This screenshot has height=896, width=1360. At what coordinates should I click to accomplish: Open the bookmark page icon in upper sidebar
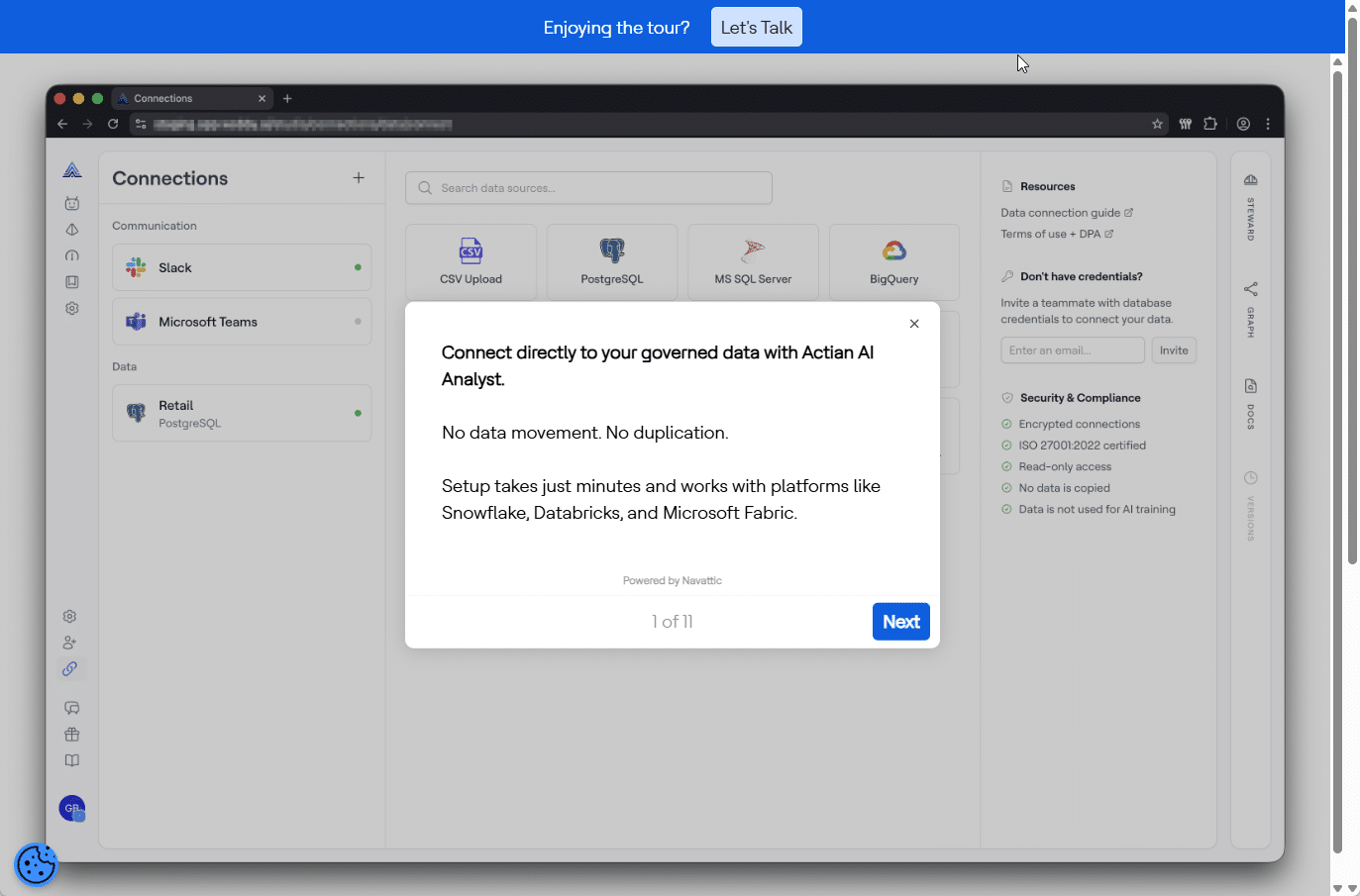[x=72, y=282]
